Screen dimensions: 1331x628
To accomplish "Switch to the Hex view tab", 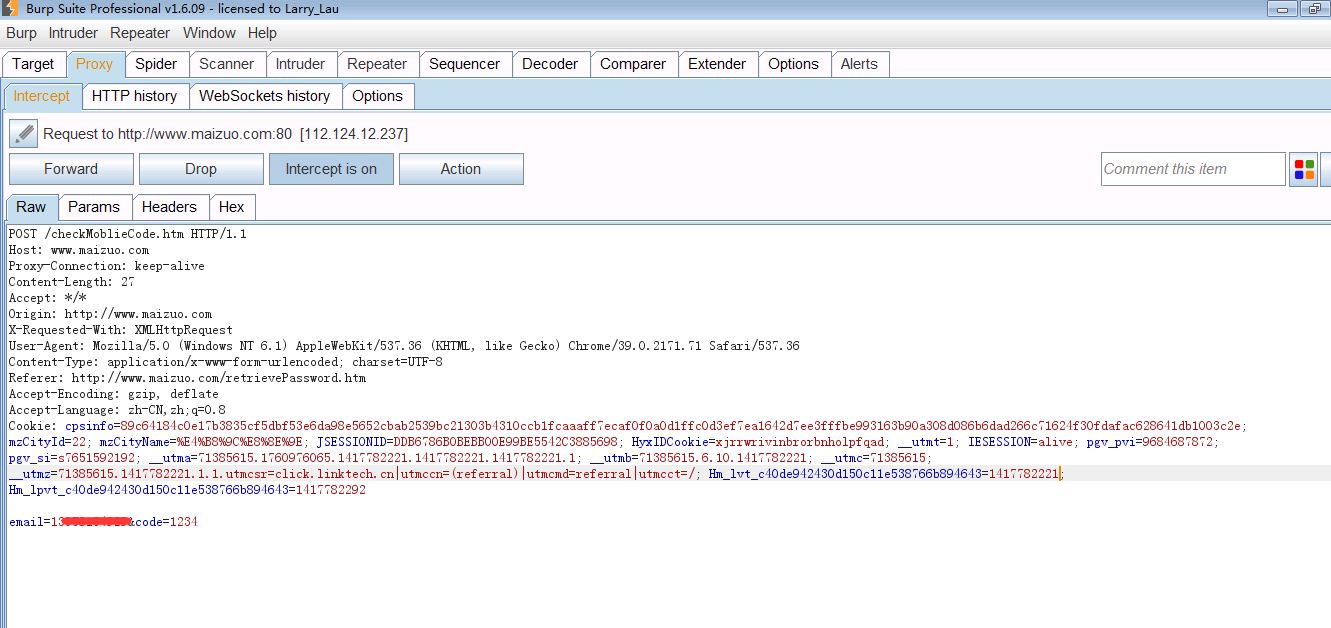I will pos(232,207).
